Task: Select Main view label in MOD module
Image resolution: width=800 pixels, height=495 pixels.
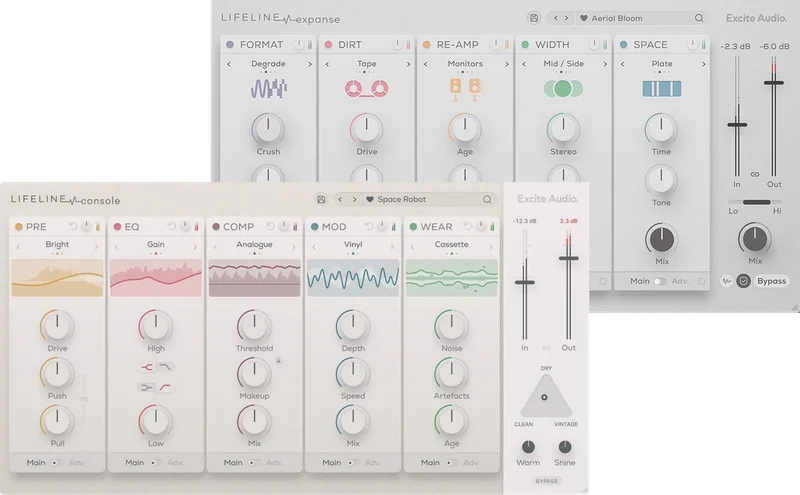Action: (x=332, y=463)
